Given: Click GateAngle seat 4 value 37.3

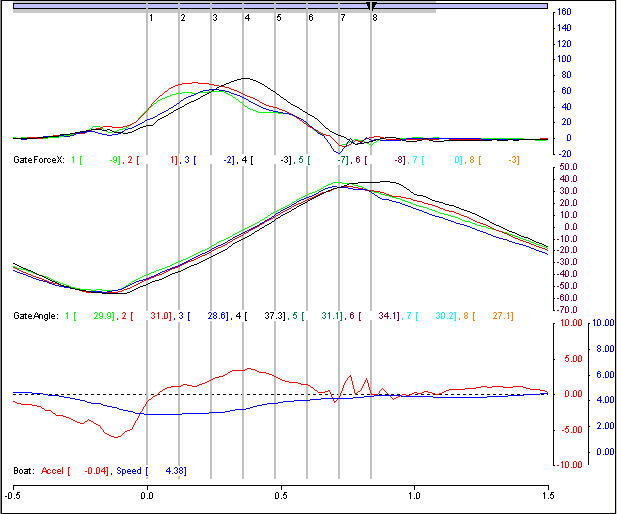Looking at the screenshot, I should click(x=271, y=316).
